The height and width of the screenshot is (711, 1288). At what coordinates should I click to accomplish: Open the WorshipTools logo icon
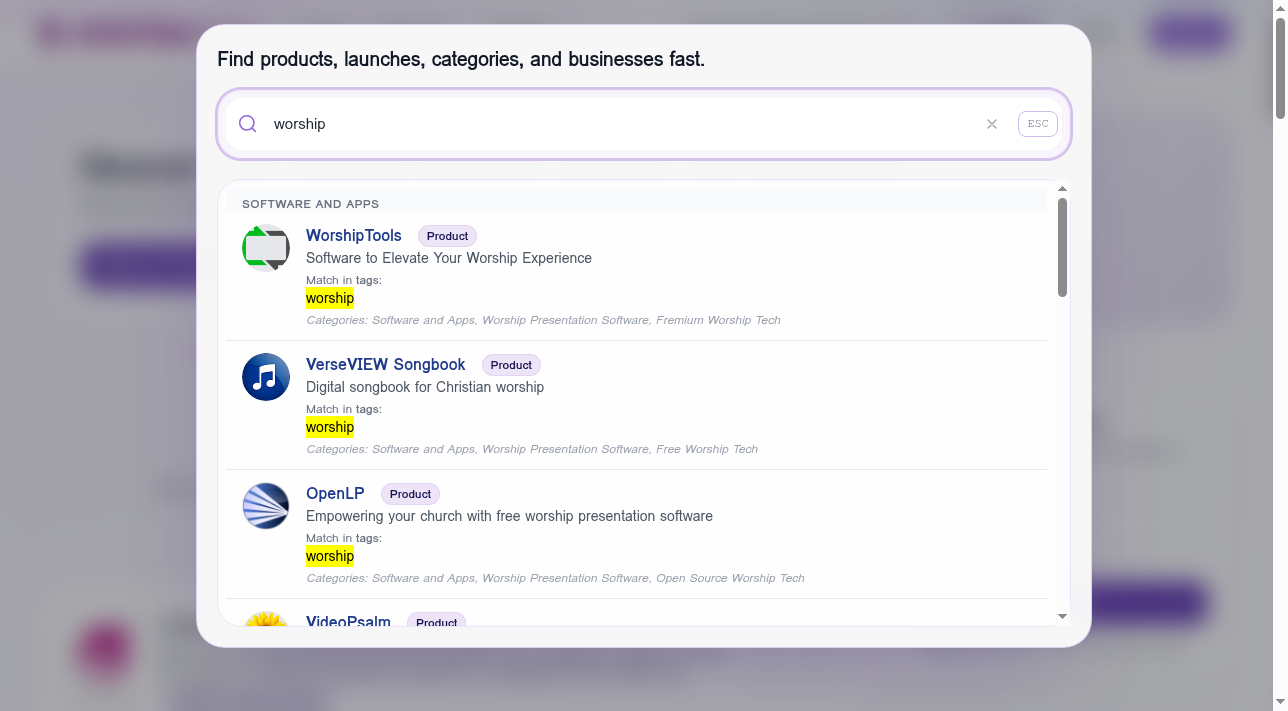(266, 248)
